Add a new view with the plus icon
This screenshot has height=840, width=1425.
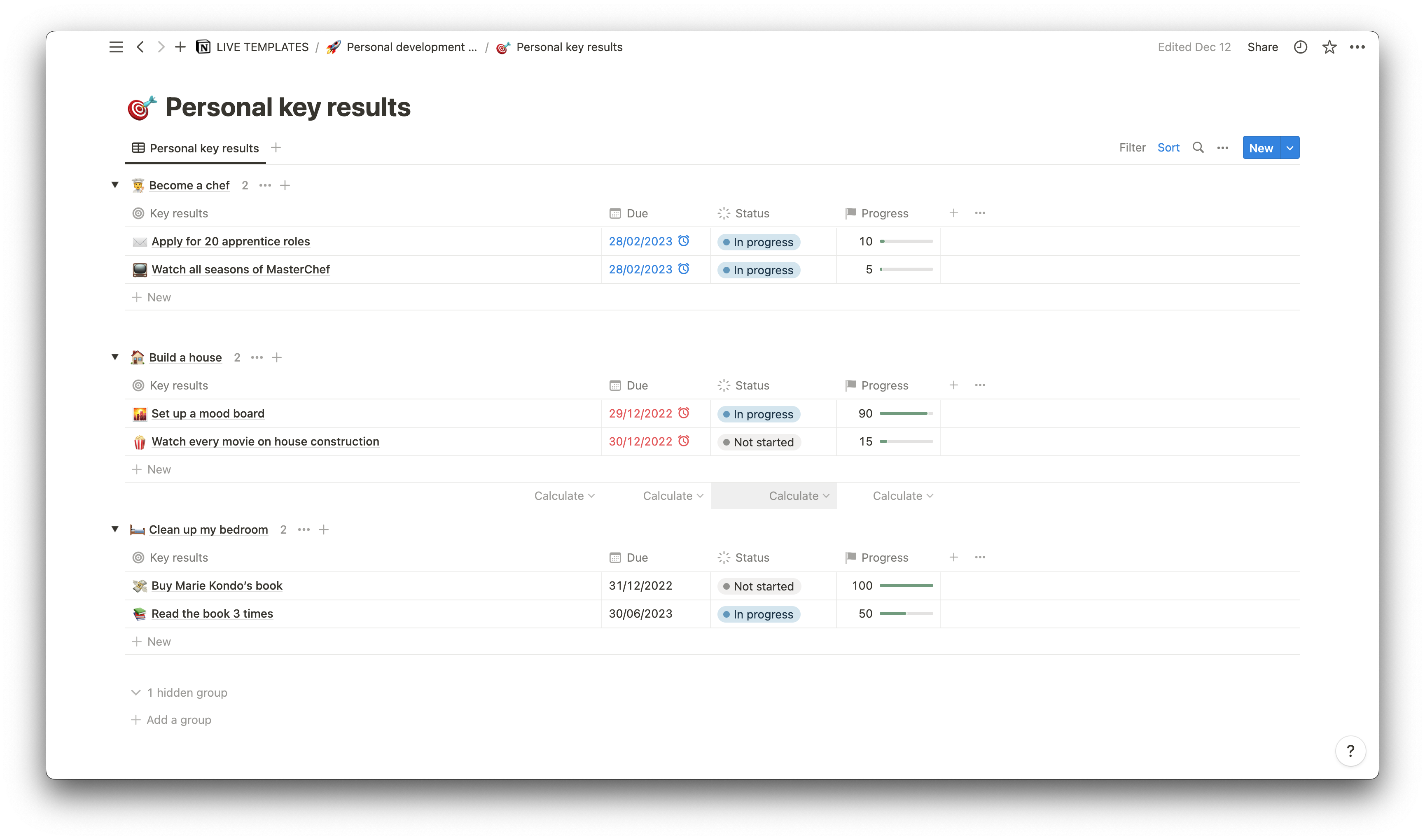click(276, 148)
